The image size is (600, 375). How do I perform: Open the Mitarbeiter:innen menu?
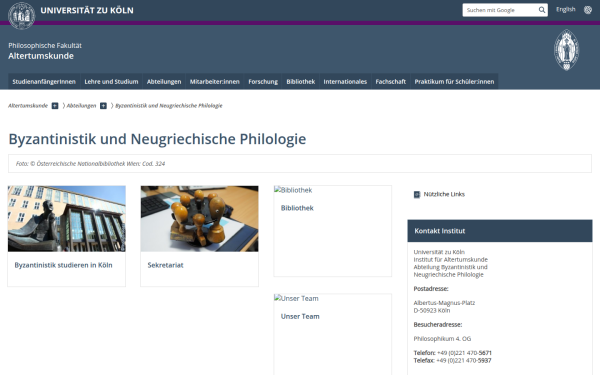pyautogui.click(x=215, y=82)
